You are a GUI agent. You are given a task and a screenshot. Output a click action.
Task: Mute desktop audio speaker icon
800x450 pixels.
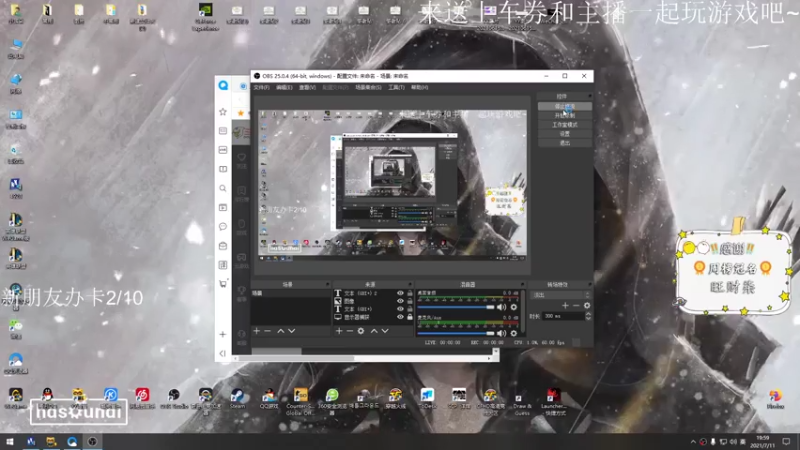click(502, 307)
